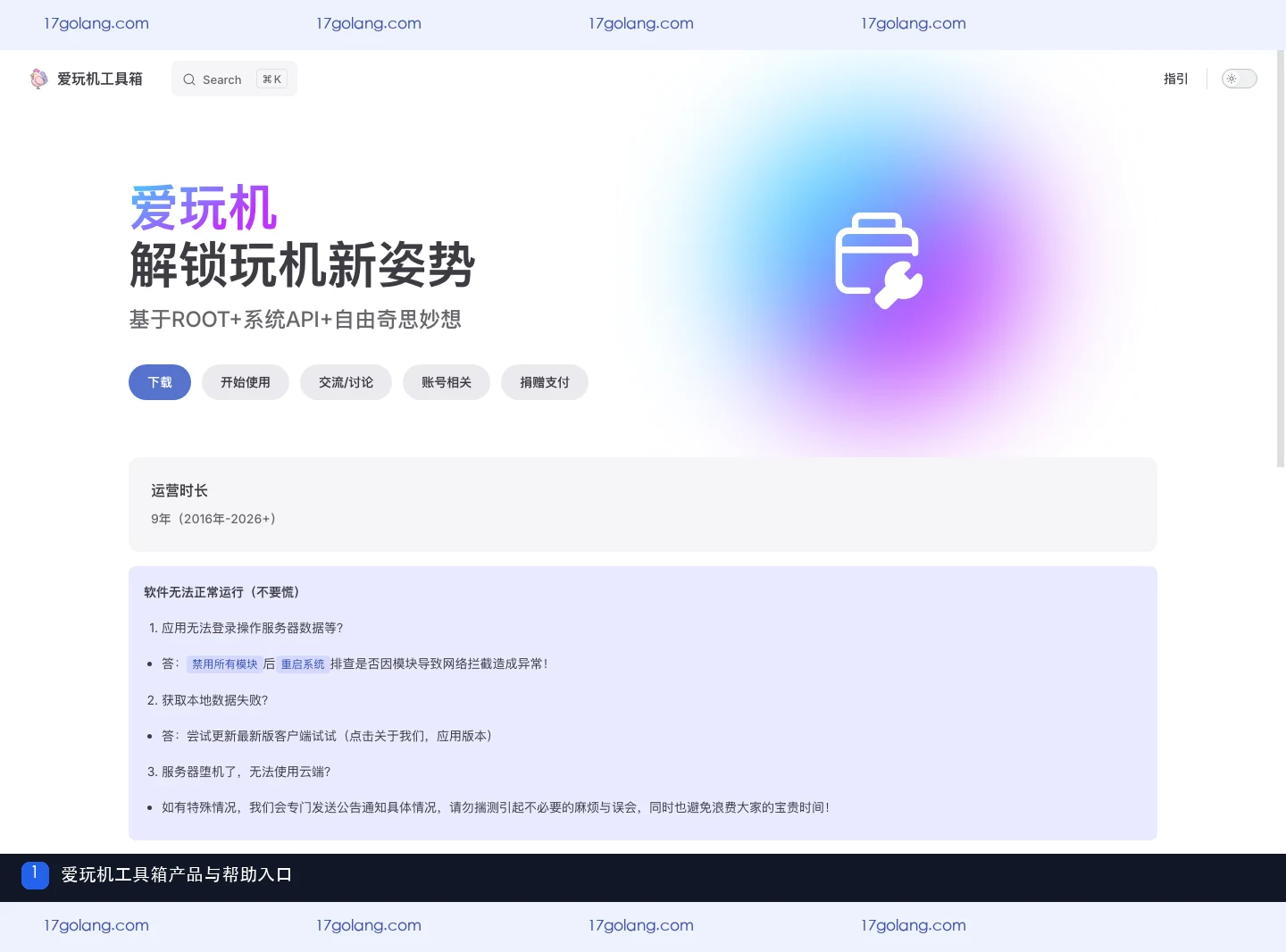The width and height of the screenshot is (1286, 952).
Task: Click the 9年（2016年-2026+）text
Action: (x=213, y=519)
